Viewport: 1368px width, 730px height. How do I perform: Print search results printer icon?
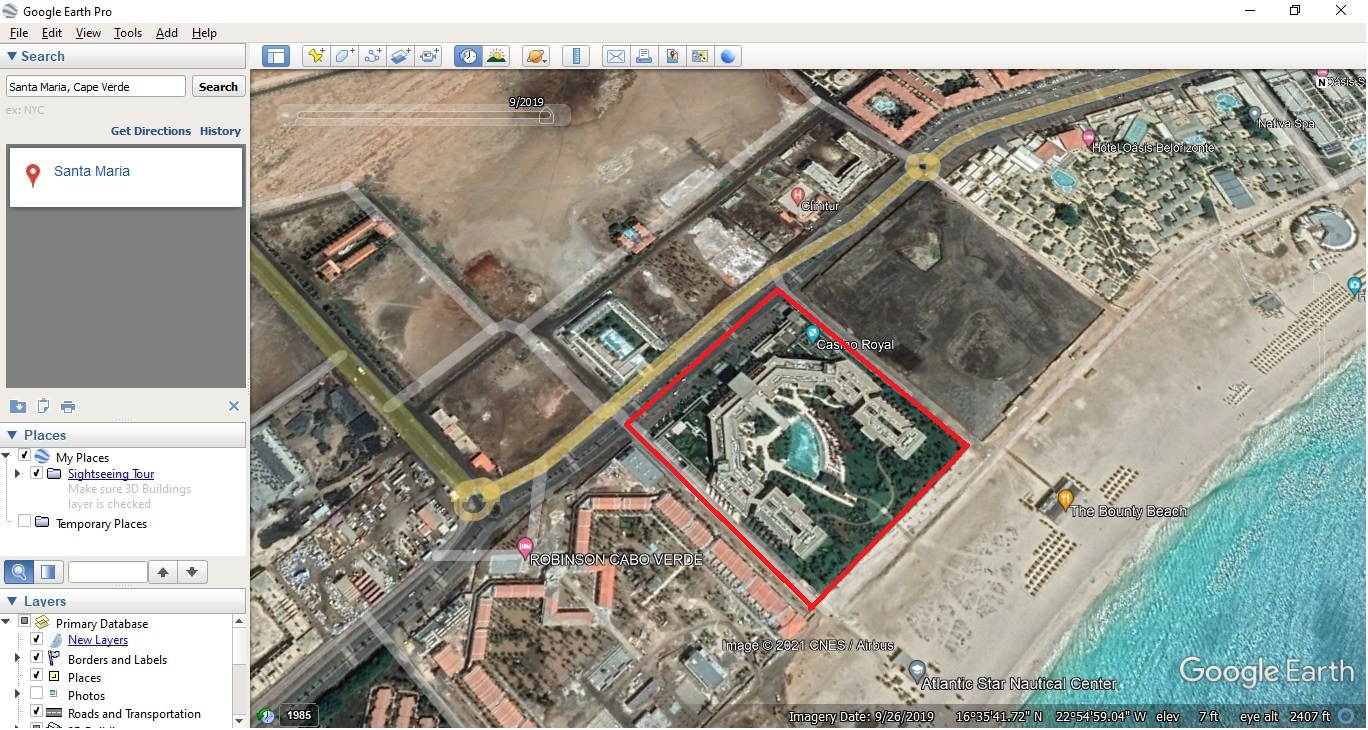pos(68,406)
